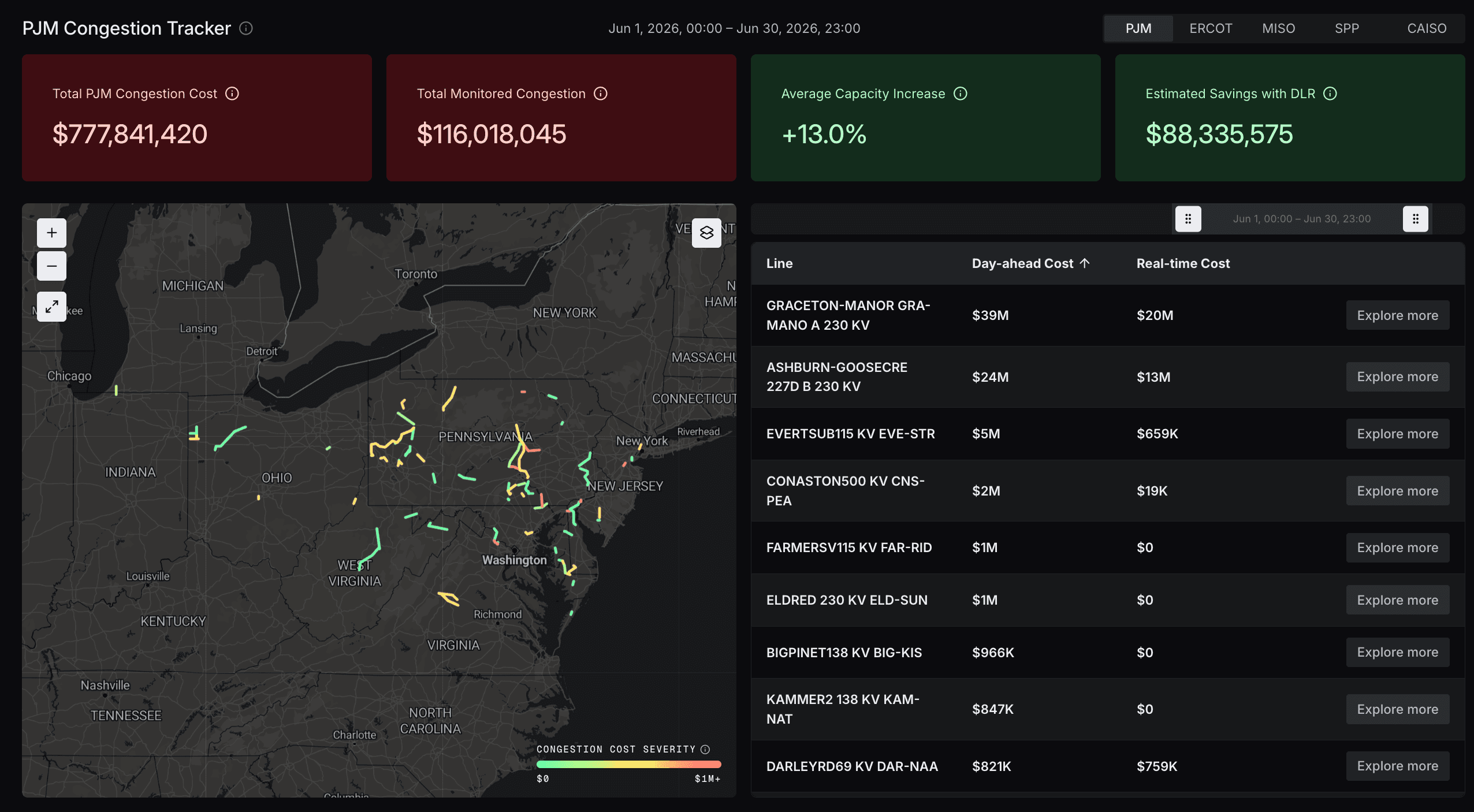Open map layers selector

(x=706, y=233)
